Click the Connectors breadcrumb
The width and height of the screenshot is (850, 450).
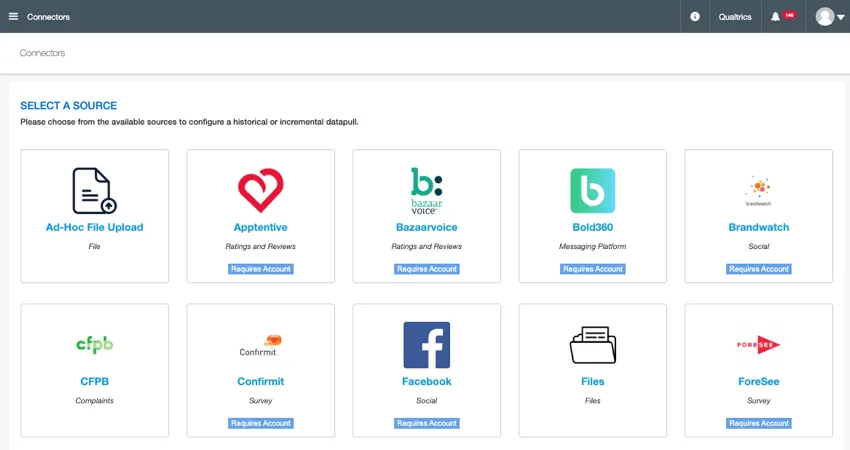click(x=42, y=53)
